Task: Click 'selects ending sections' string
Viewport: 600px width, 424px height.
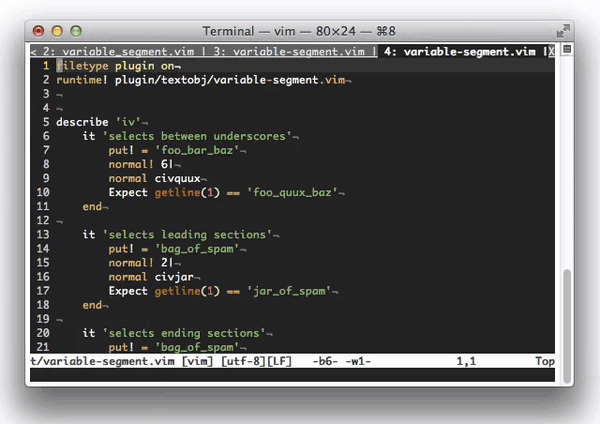Action: coord(184,333)
